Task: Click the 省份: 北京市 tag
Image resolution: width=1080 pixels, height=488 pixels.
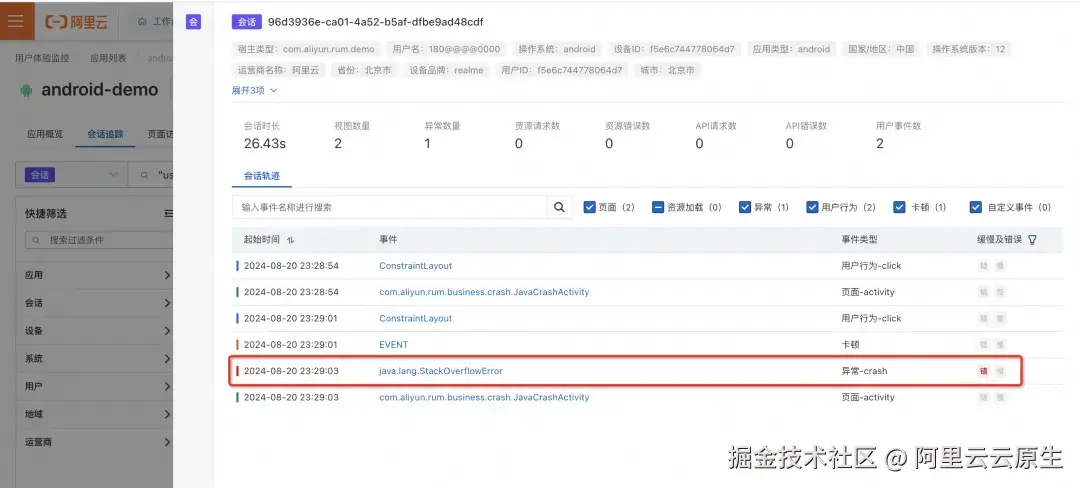Action: click(x=364, y=70)
